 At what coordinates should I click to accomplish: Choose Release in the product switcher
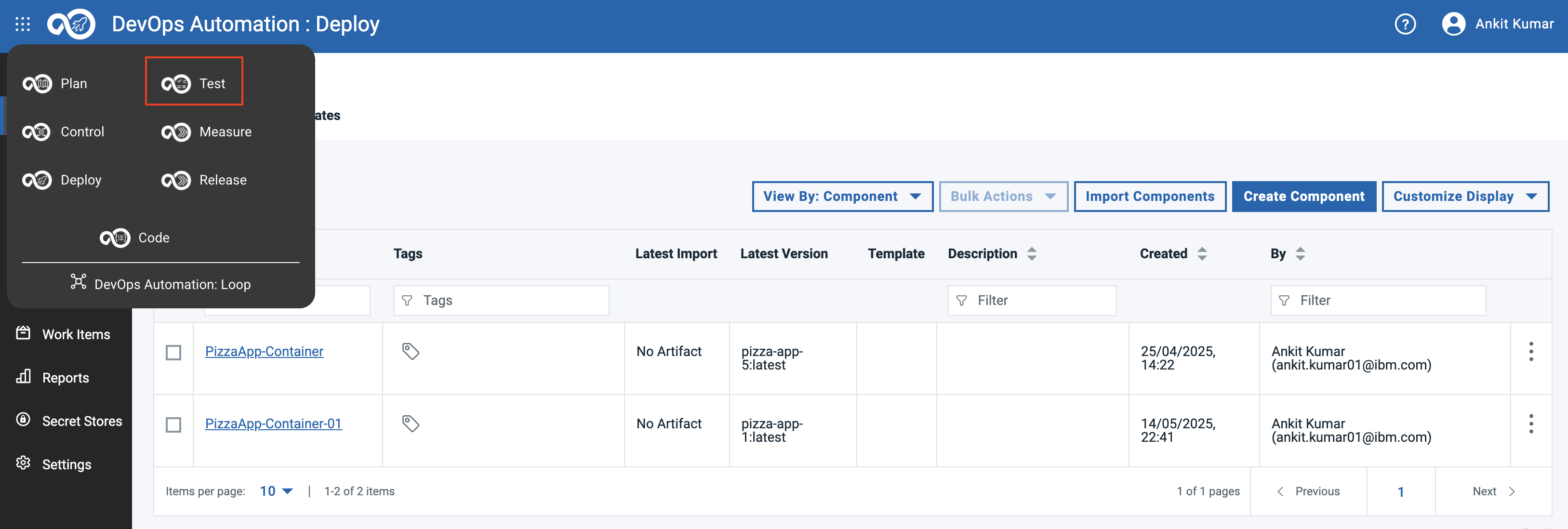click(204, 180)
